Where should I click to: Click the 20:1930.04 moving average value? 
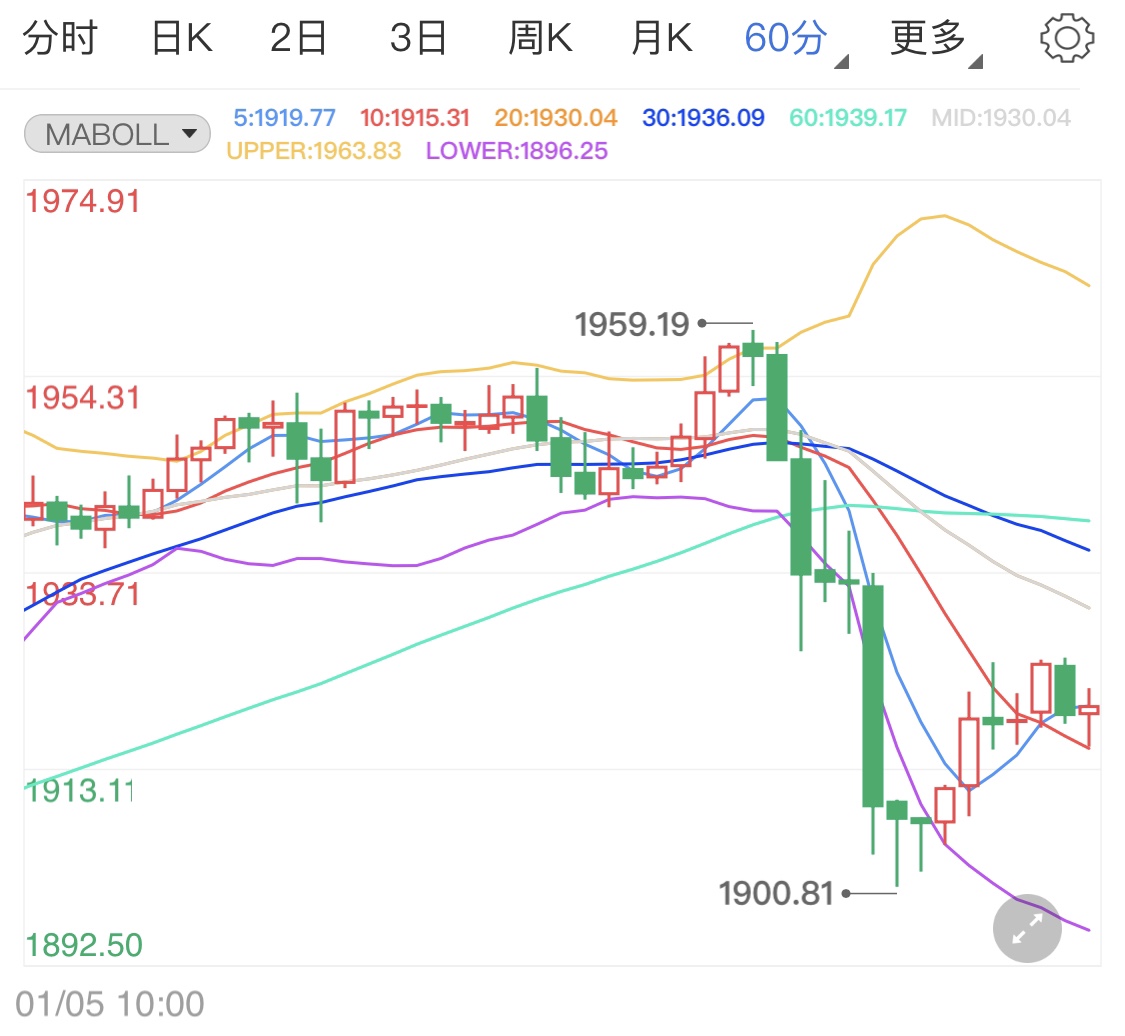[x=555, y=118]
